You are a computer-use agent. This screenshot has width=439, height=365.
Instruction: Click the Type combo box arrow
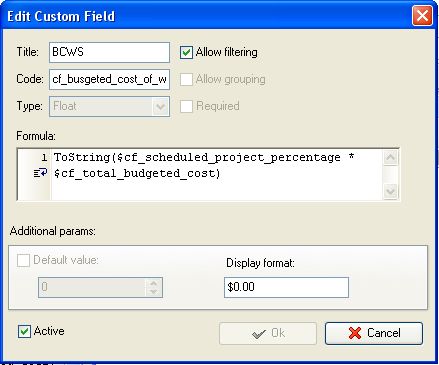(x=160, y=107)
